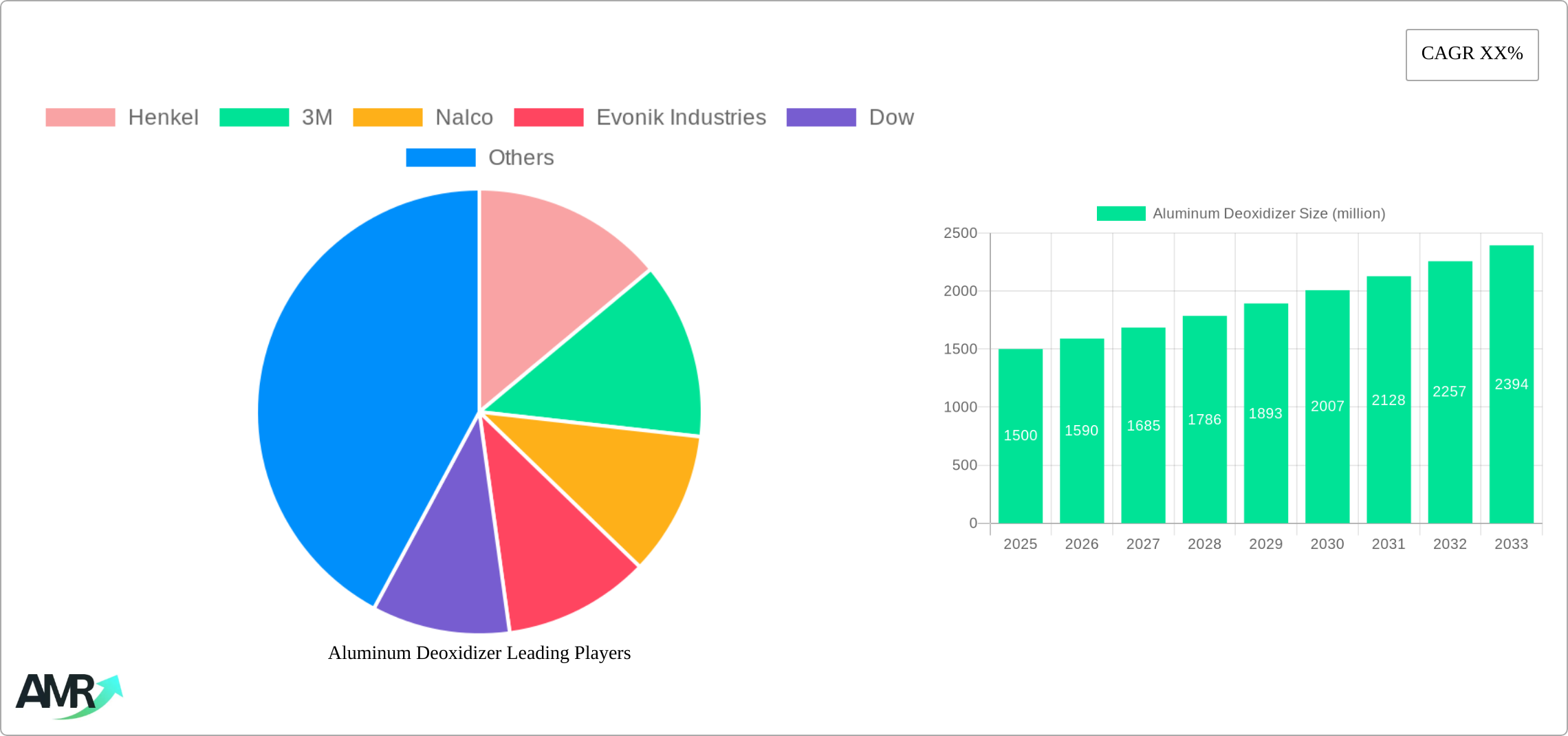This screenshot has width=1568, height=736.
Task: Click the Henkel legend color swatch
Action: point(80,118)
